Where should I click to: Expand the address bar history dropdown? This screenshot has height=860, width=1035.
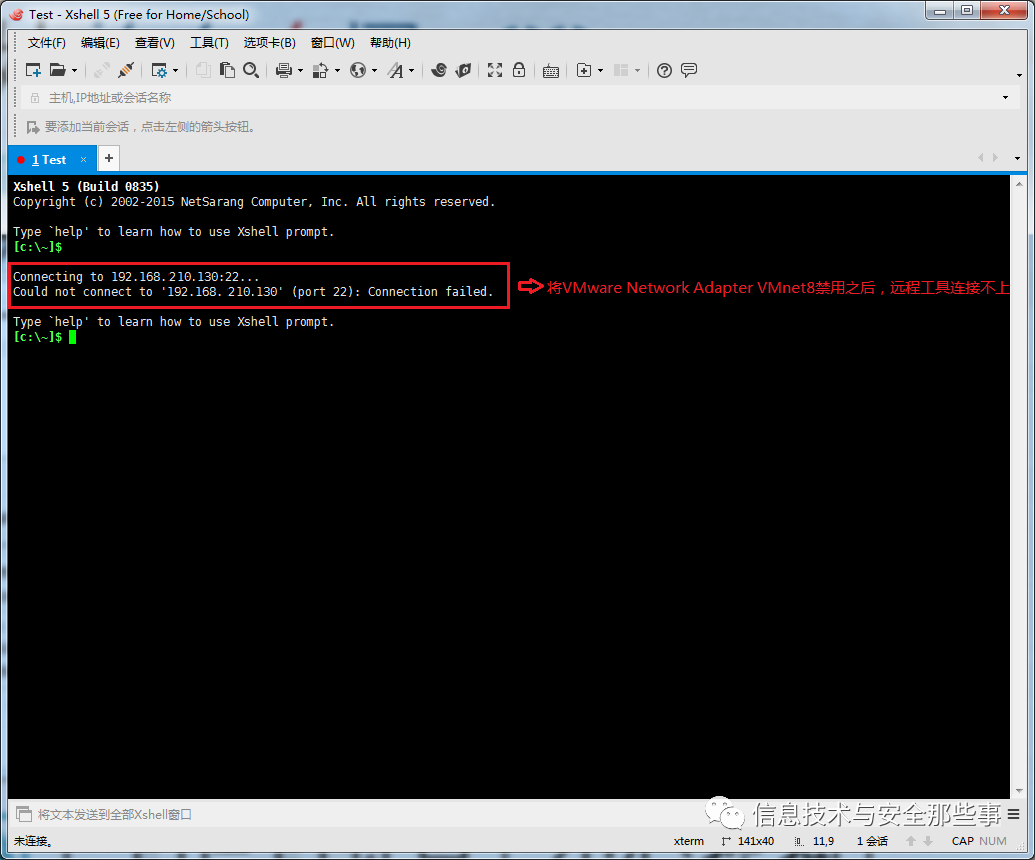pyautogui.click(x=1005, y=98)
